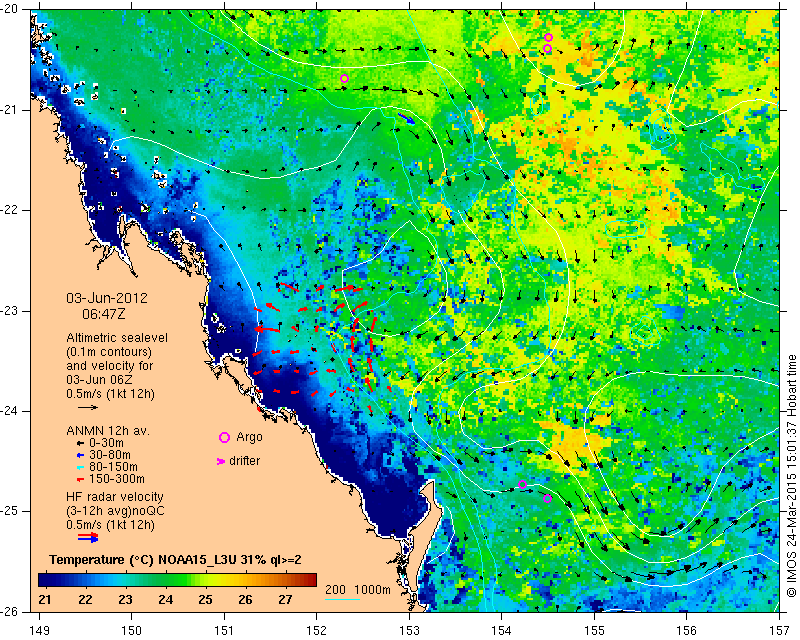Click the '03-Jun 06Z' legend text

99,380
